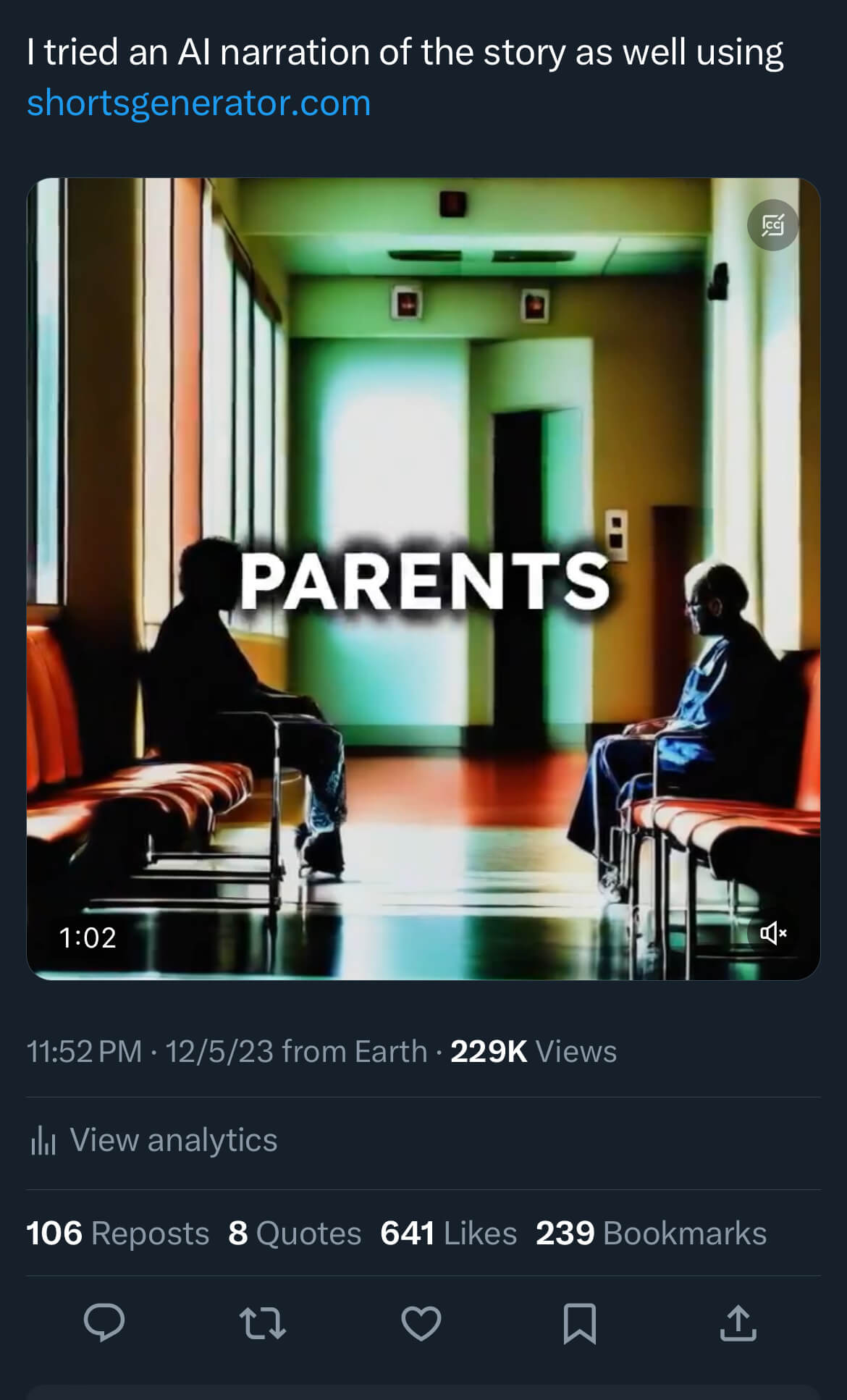
Task: Play the PARENTS video thumbnail
Action: coord(423,578)
